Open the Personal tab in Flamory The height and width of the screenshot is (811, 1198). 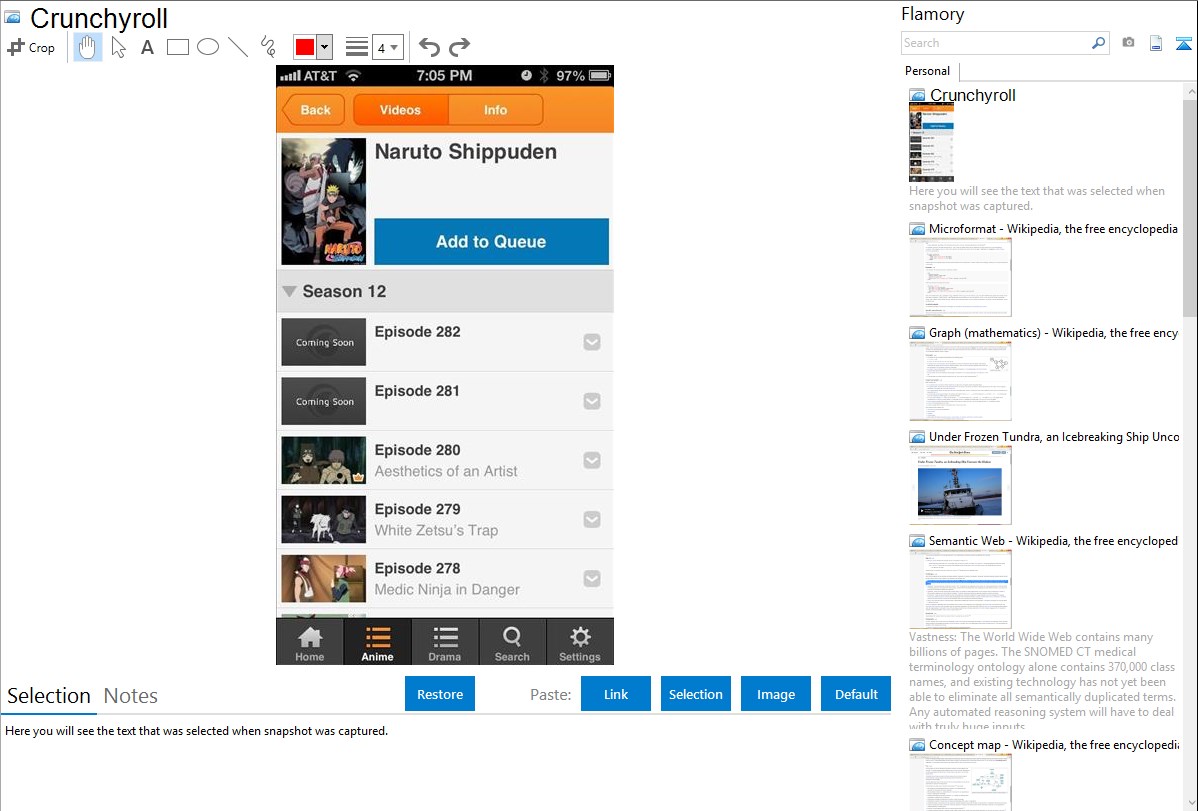point(928,71)
